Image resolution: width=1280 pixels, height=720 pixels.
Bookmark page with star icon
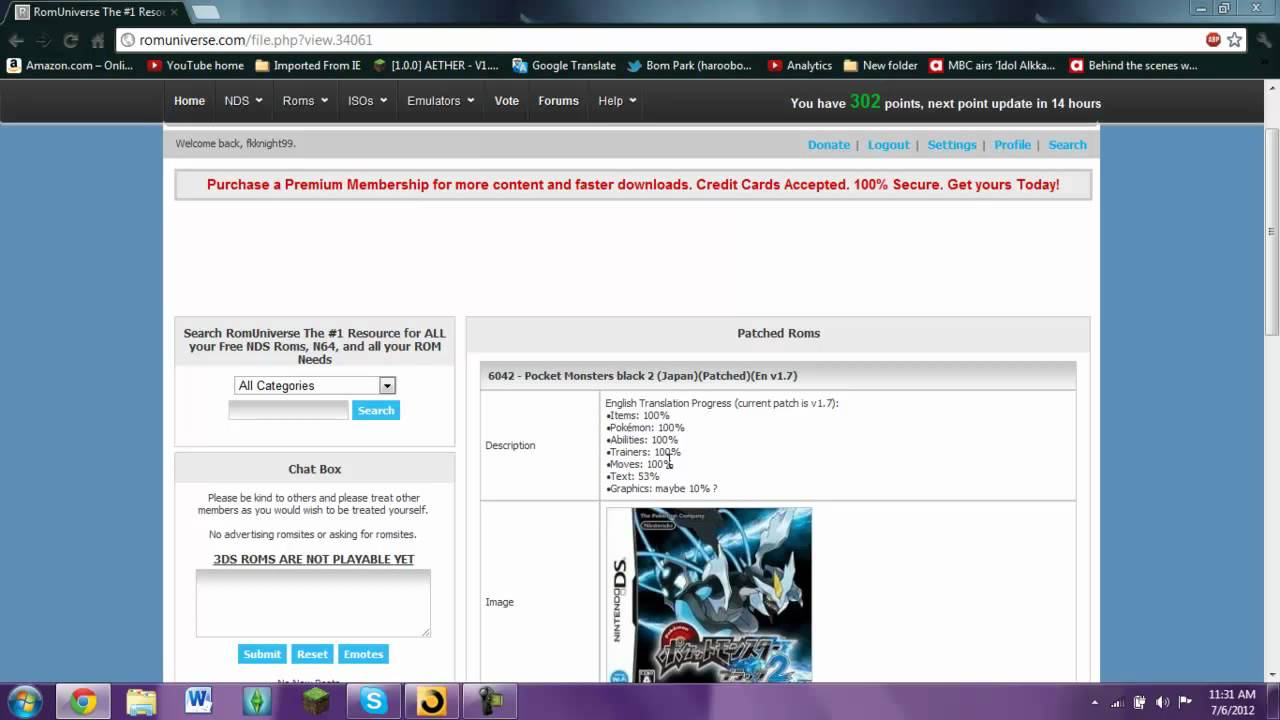tap(1235, 40)
